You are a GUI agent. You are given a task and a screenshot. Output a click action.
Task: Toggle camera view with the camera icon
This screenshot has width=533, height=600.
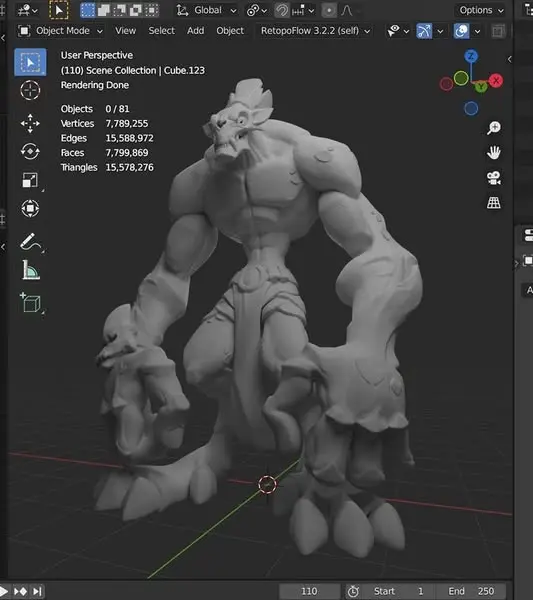[x=494, y=178]
